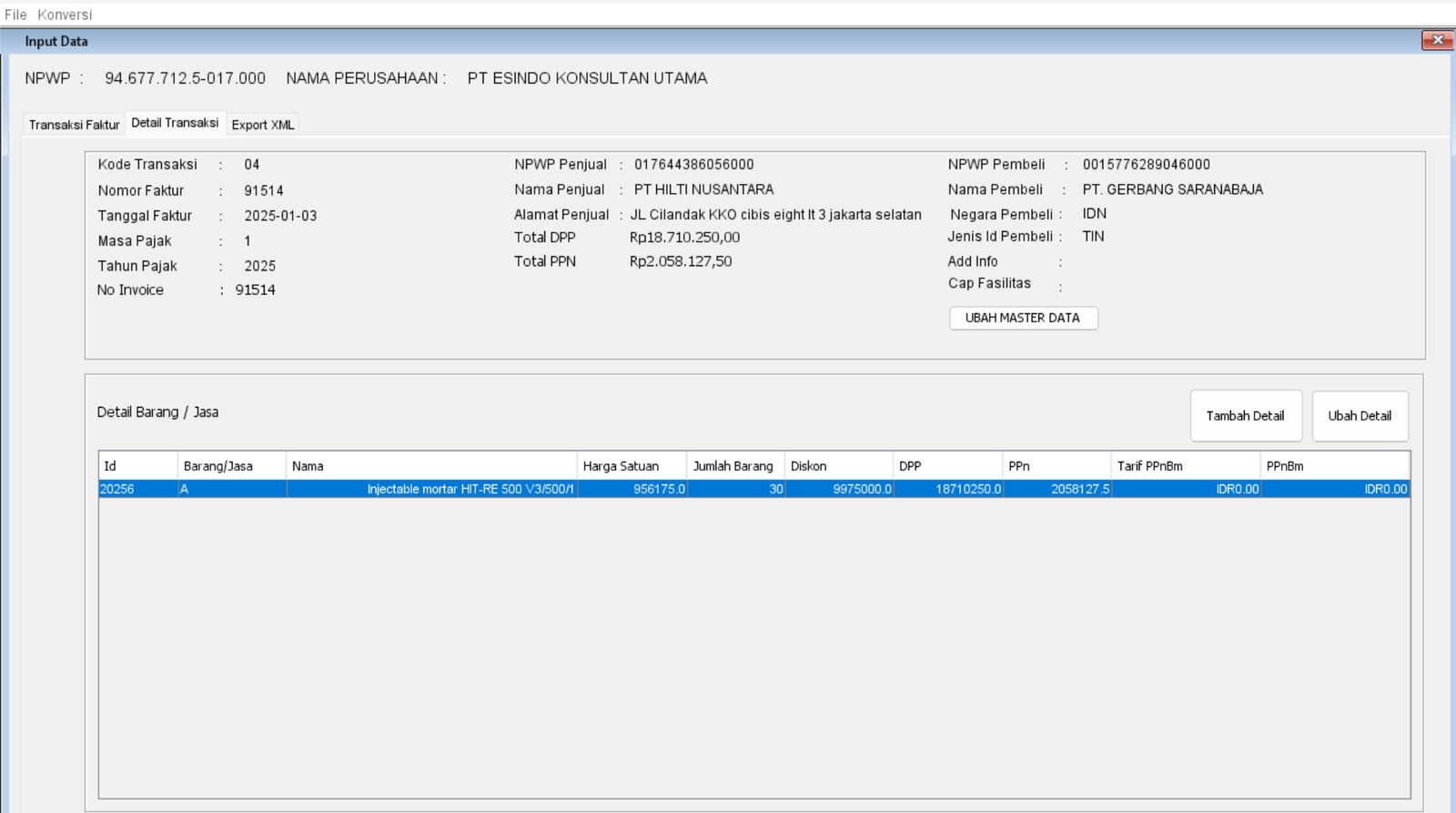The height and width of the screenshot is (813, 1456).
Task: Switch to the Transaksi Faktur tab
Action: coord(74,125)
